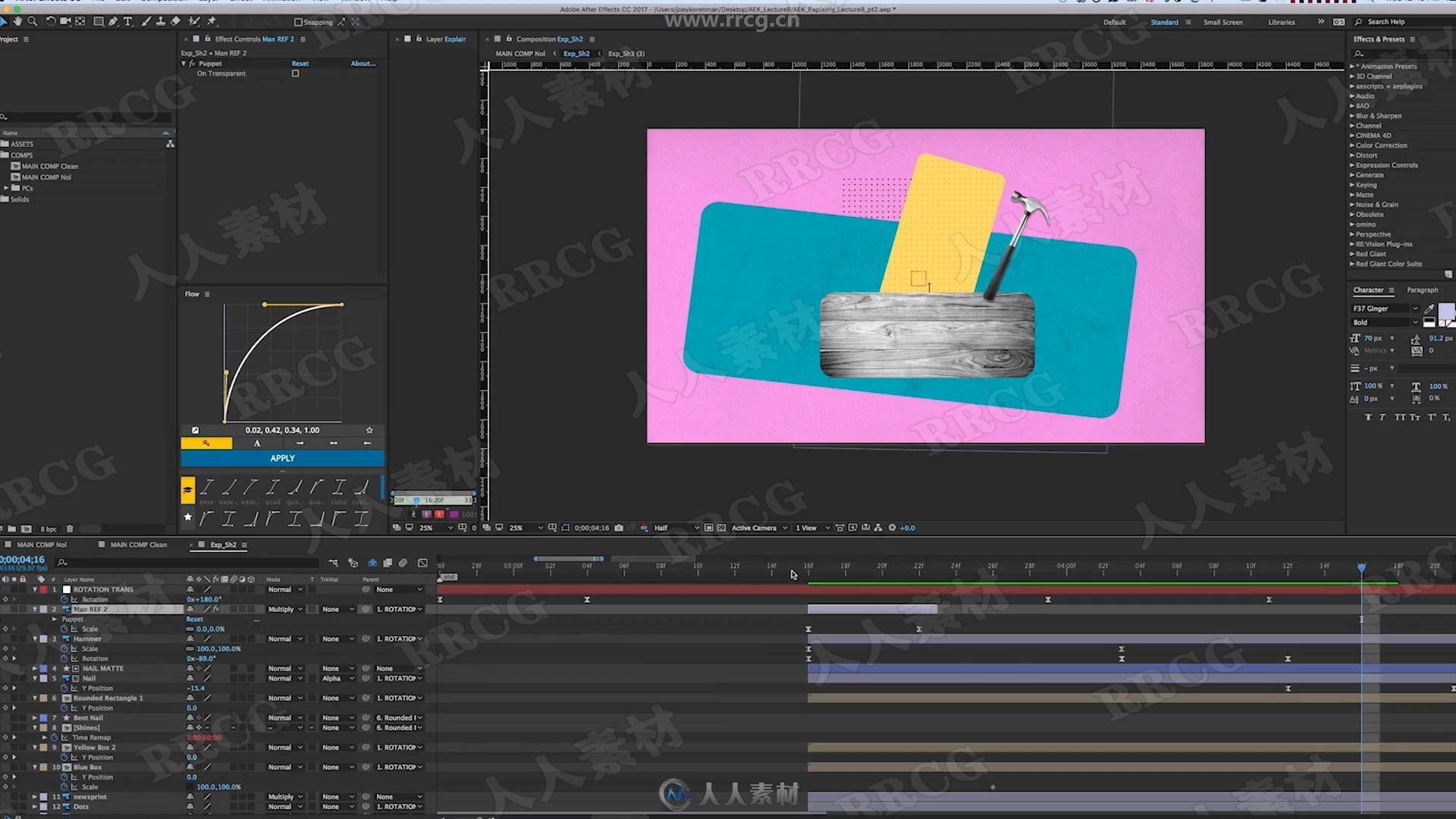1456x819 pixels.
Task: Select the Eraser tool
Action: pos(175,21)
